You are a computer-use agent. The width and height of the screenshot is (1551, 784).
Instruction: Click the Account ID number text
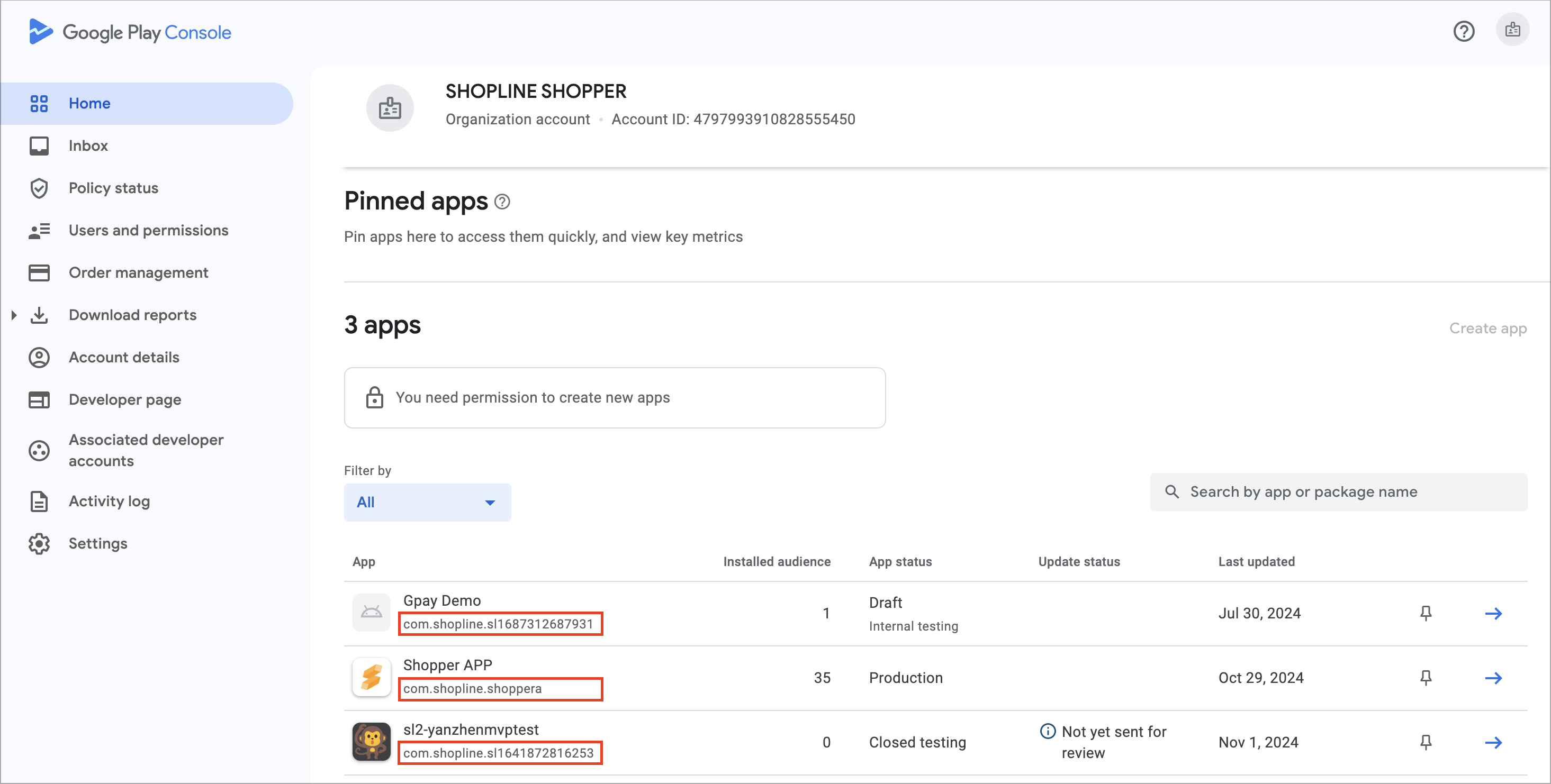click(x=774, y=119)
